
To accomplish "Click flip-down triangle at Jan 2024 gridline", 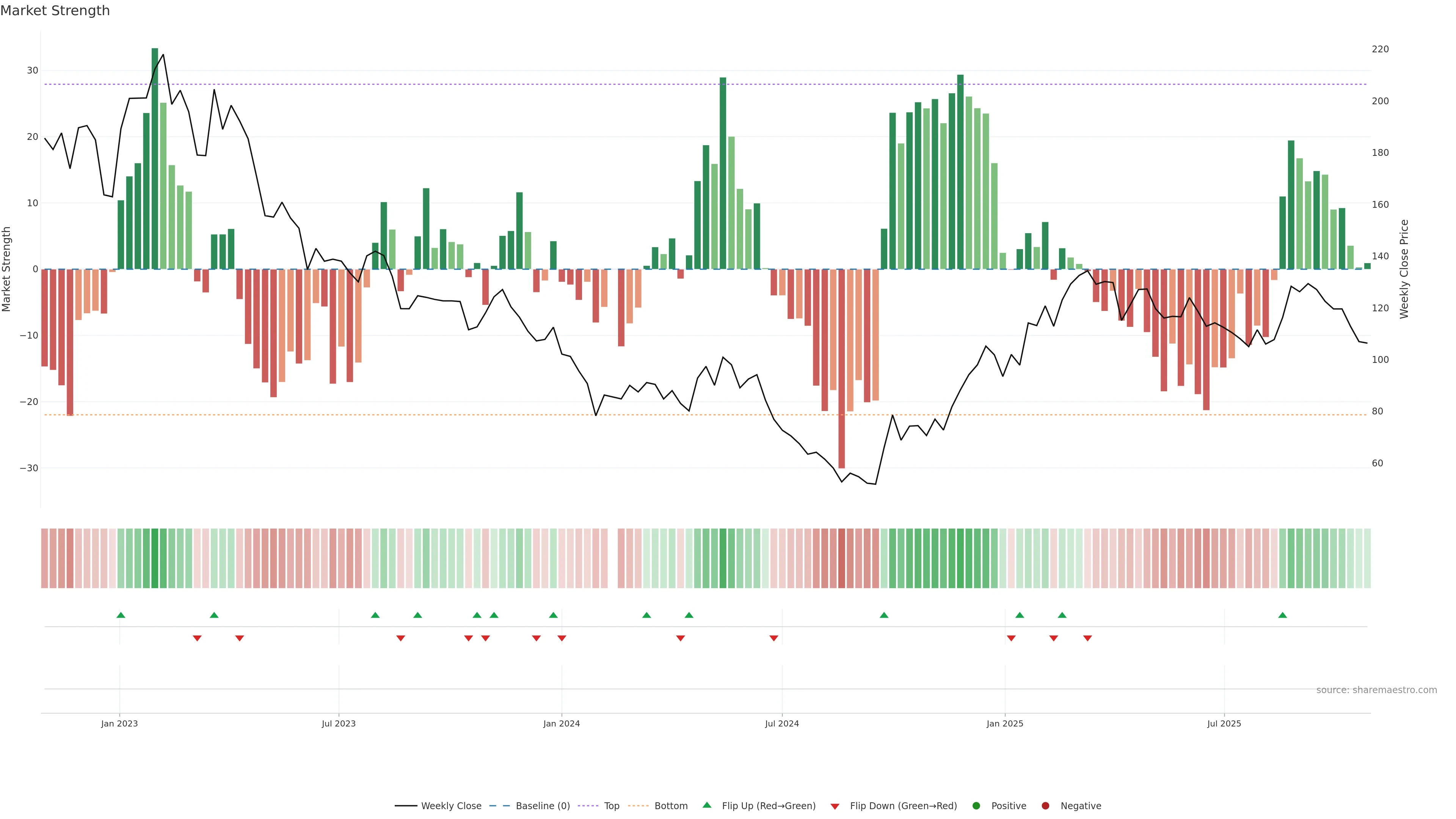I will click(x=562, y=638).
